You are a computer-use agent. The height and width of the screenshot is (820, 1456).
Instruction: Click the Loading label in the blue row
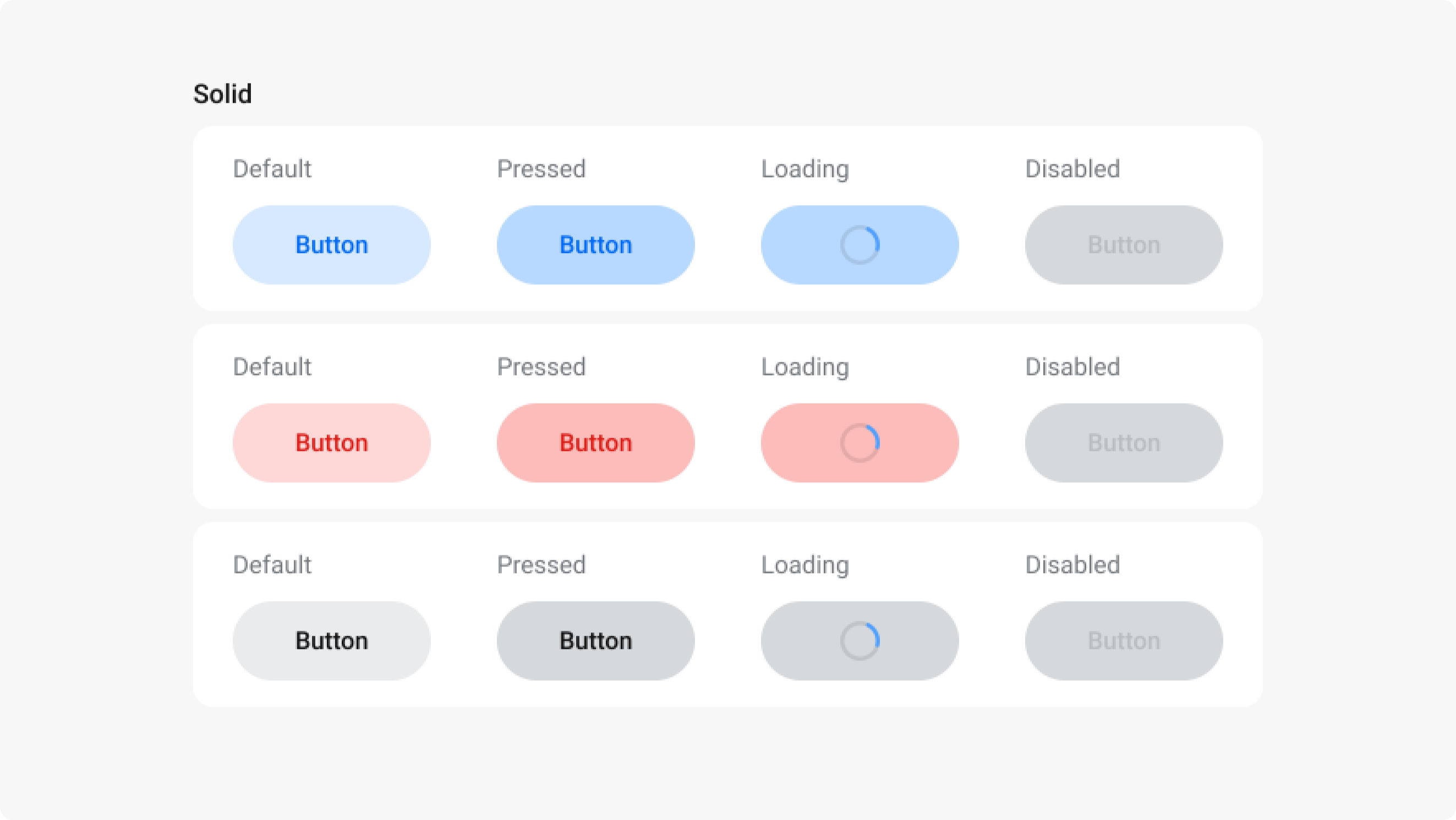[805, 168]
